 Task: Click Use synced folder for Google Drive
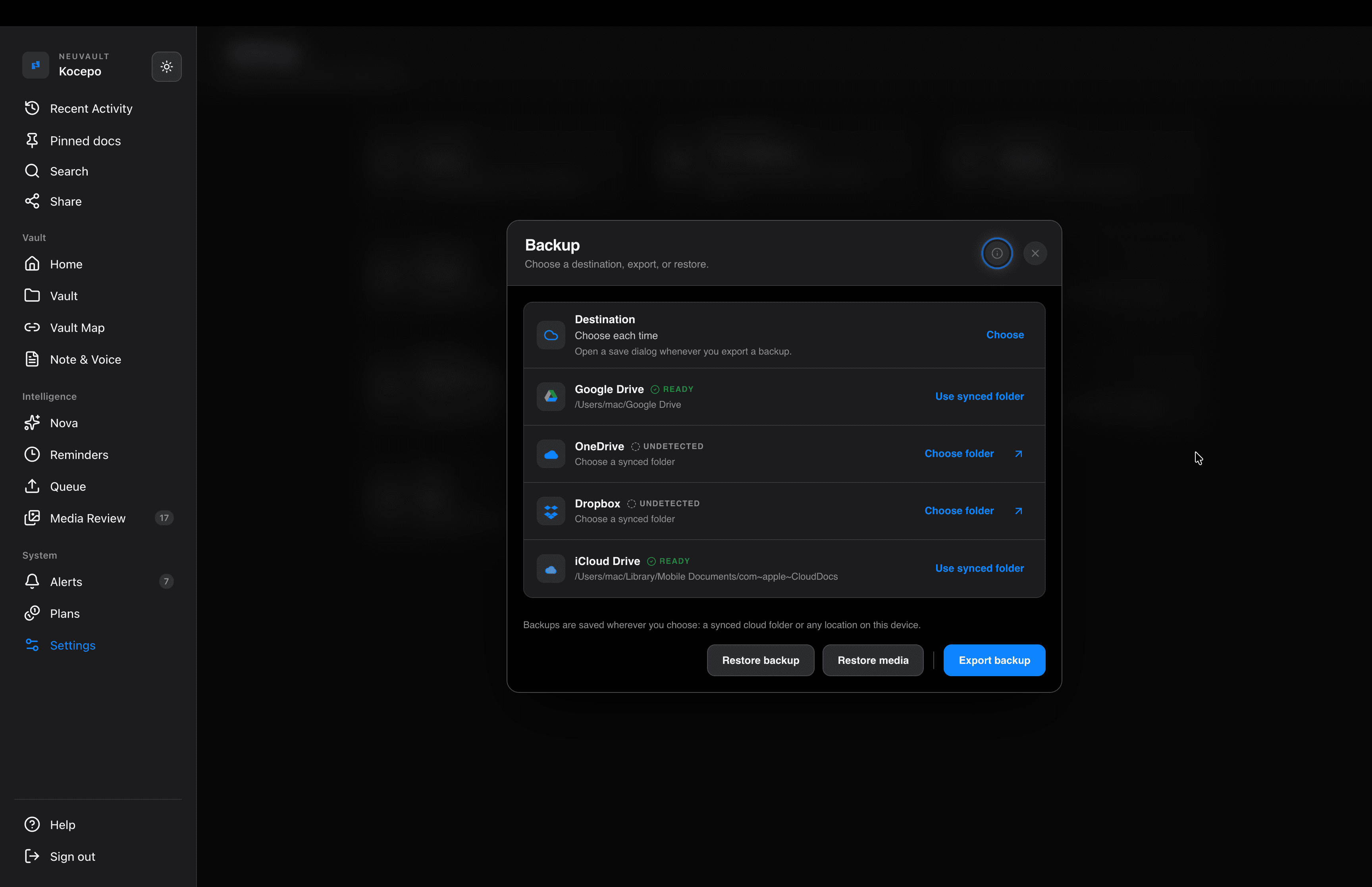click(979, 396)
